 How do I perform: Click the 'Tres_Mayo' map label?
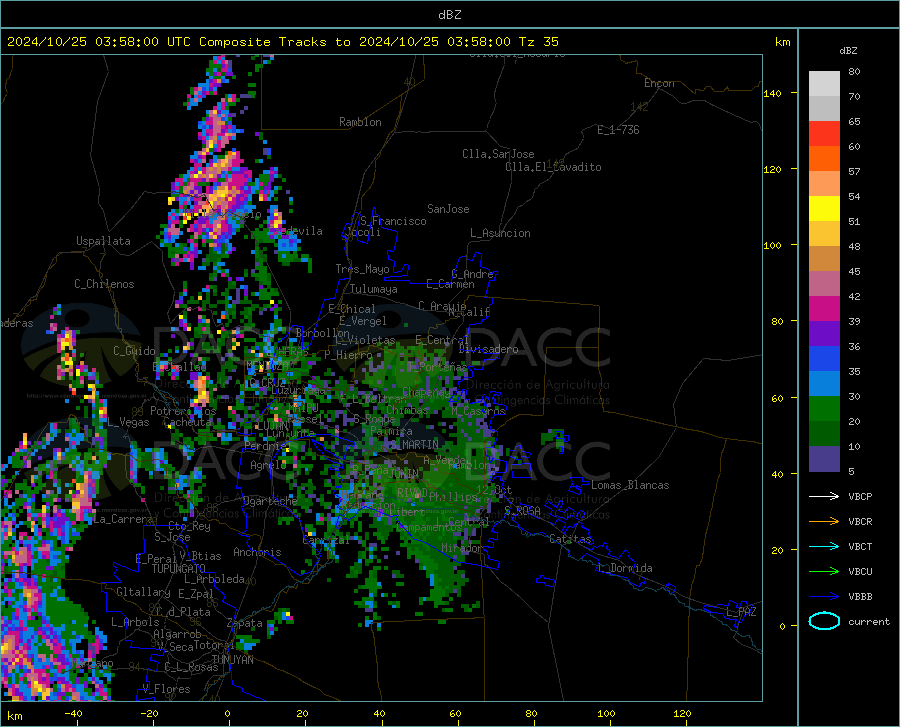pyautogui.click(x=362, y=269)
